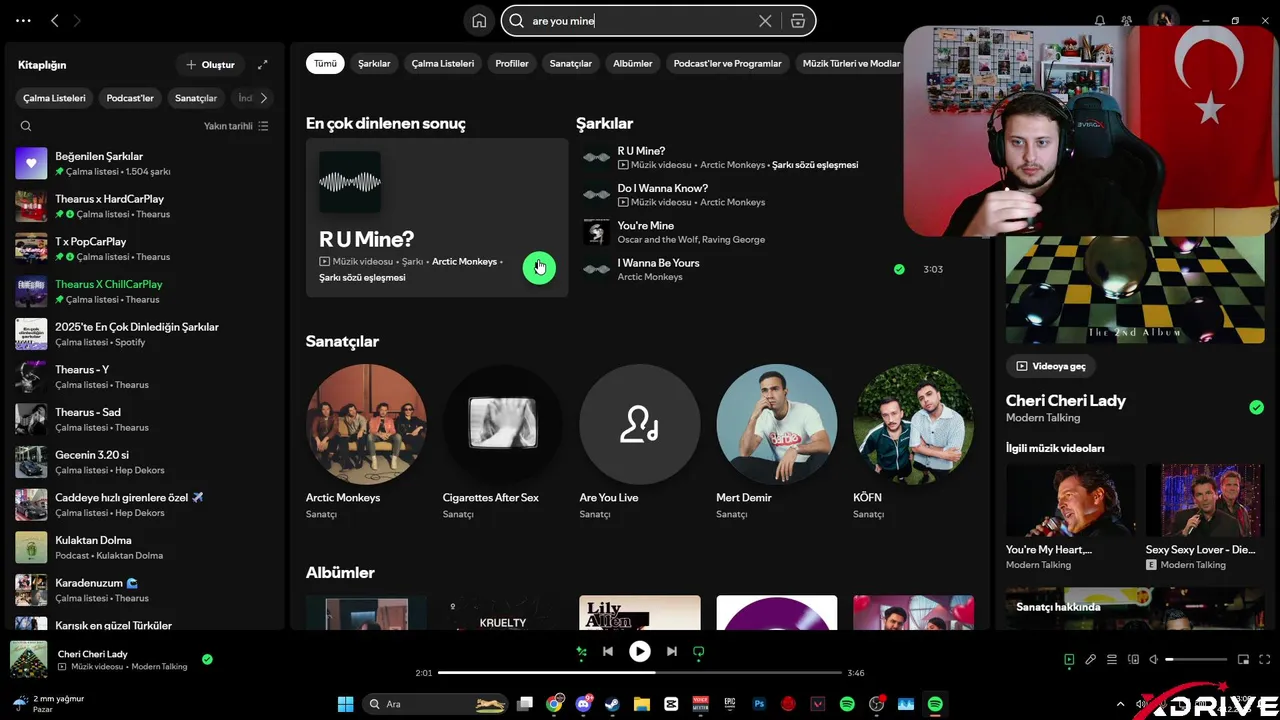Play the top result R U Mine?
1280x720 pixels.
tap(539, 268)
